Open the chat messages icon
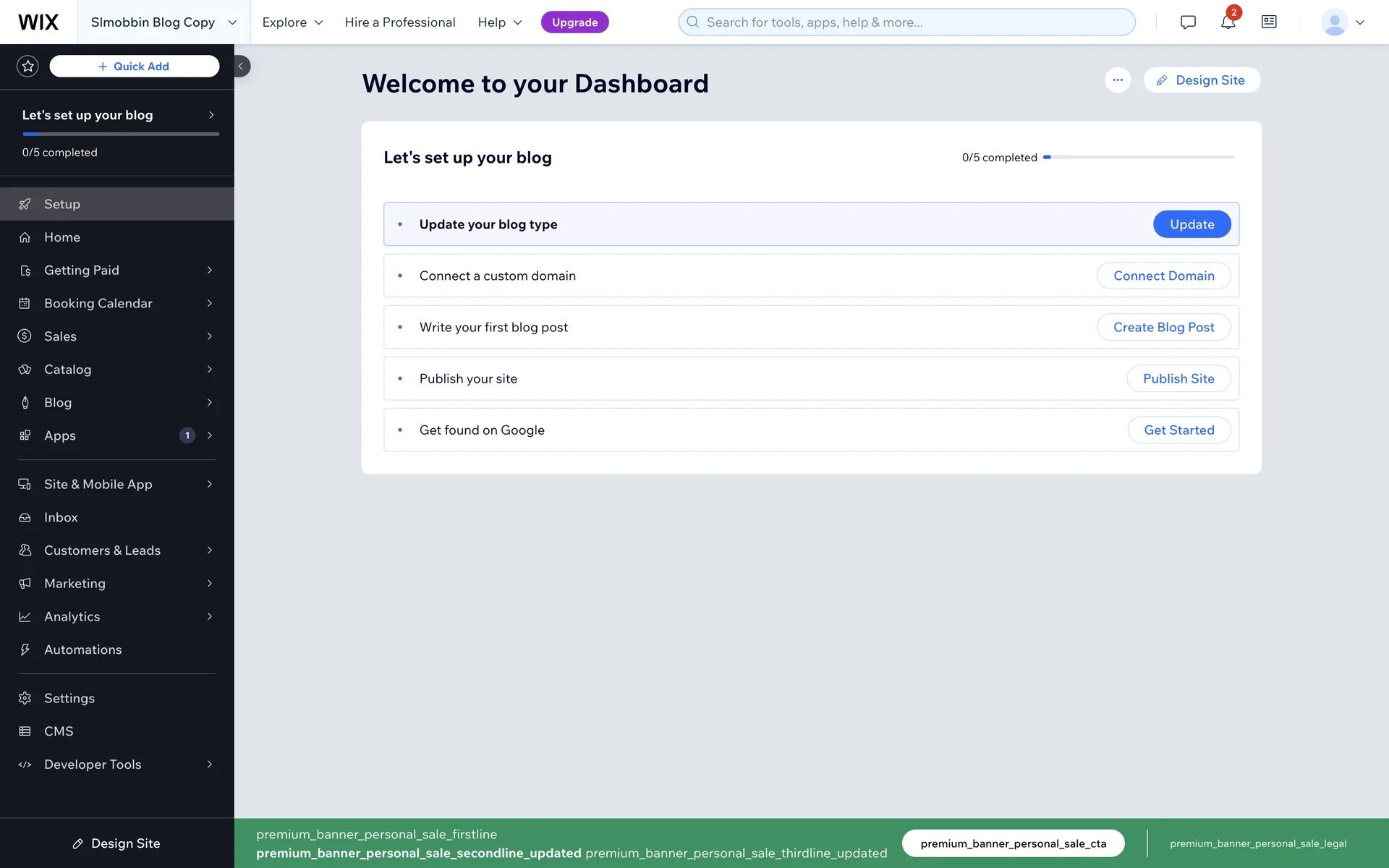Screen dimensions: 1389x868 coord(1188,22)
